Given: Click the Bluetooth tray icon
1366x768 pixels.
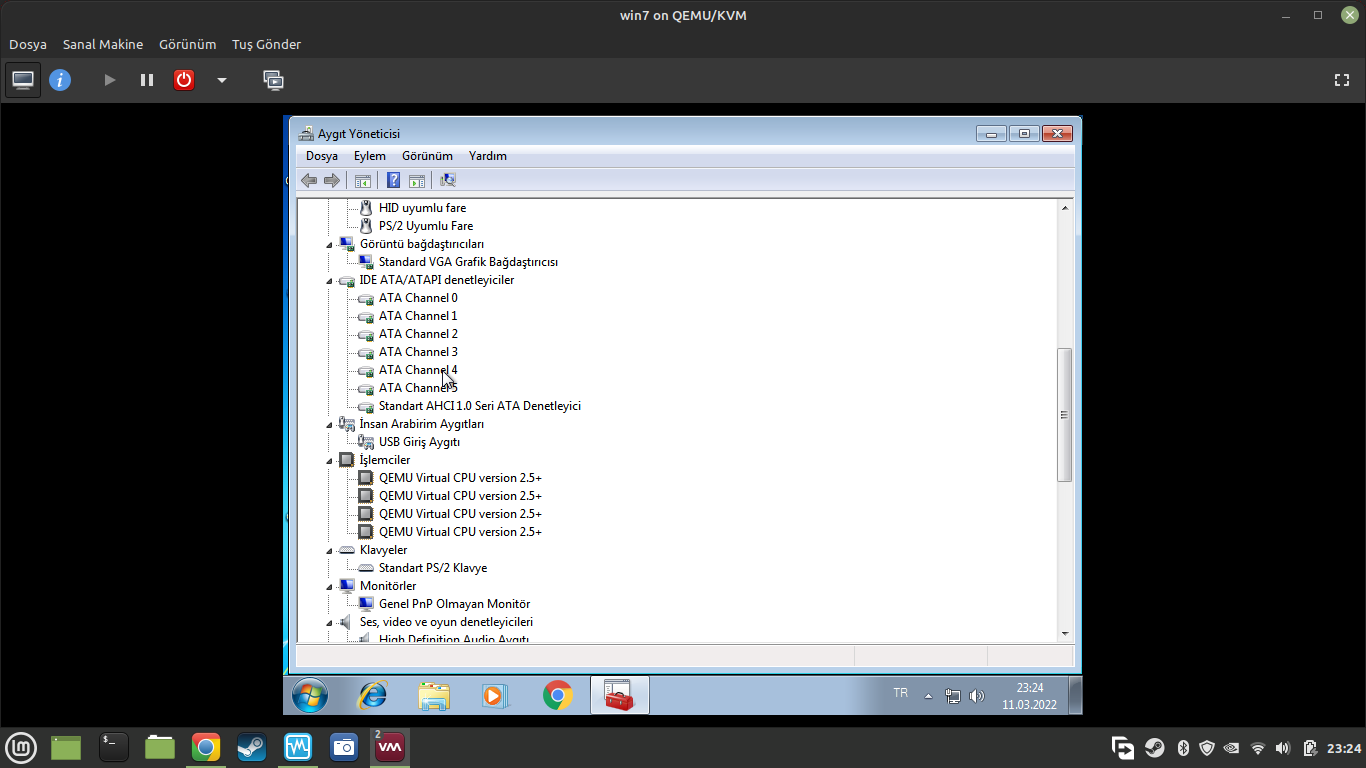Looking at the screenshot, I should click(x=1181, y=747).
